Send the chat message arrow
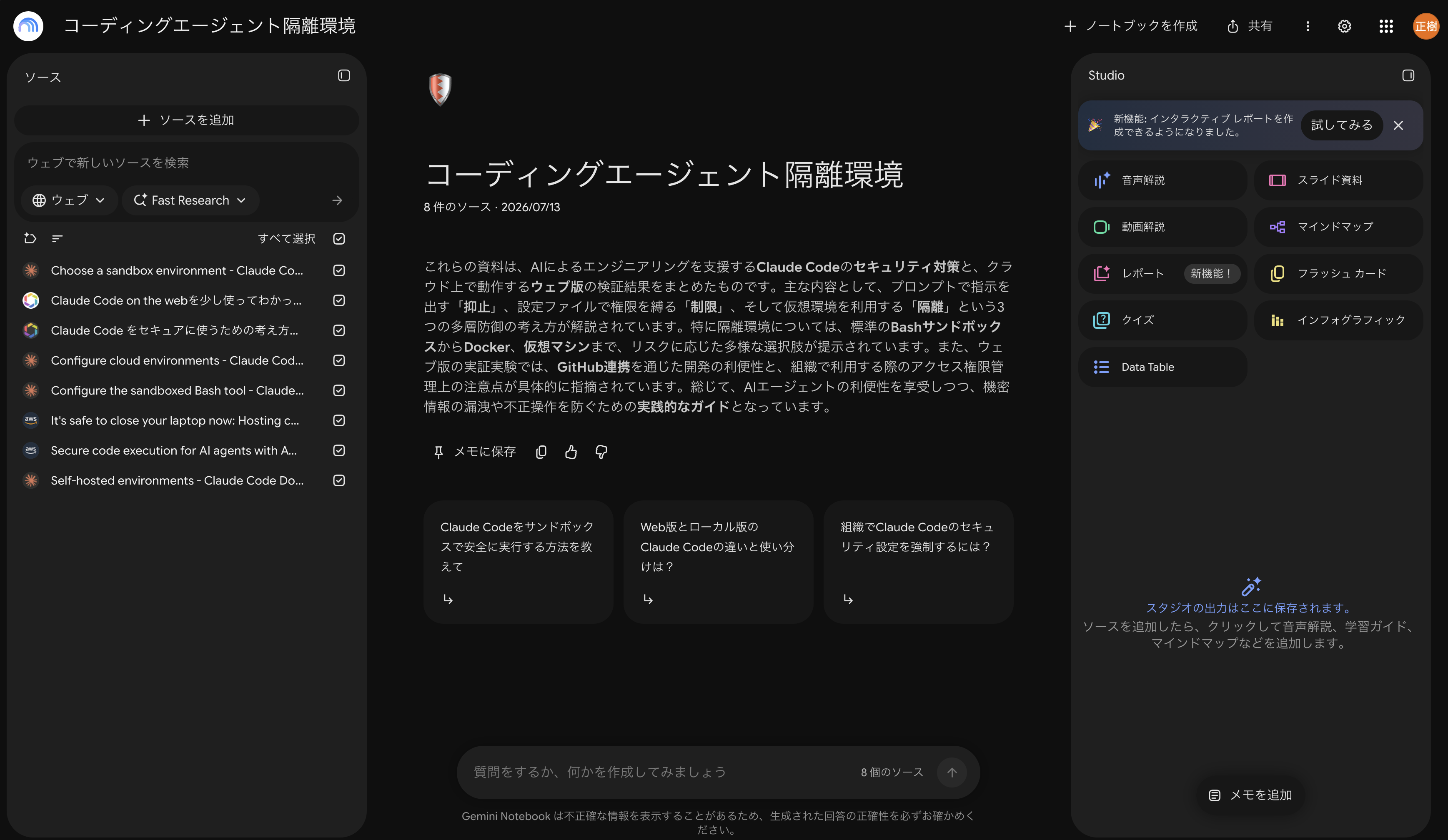Image resolution: width=1448 pixels, height=840 pixels. tap(952, 772)
